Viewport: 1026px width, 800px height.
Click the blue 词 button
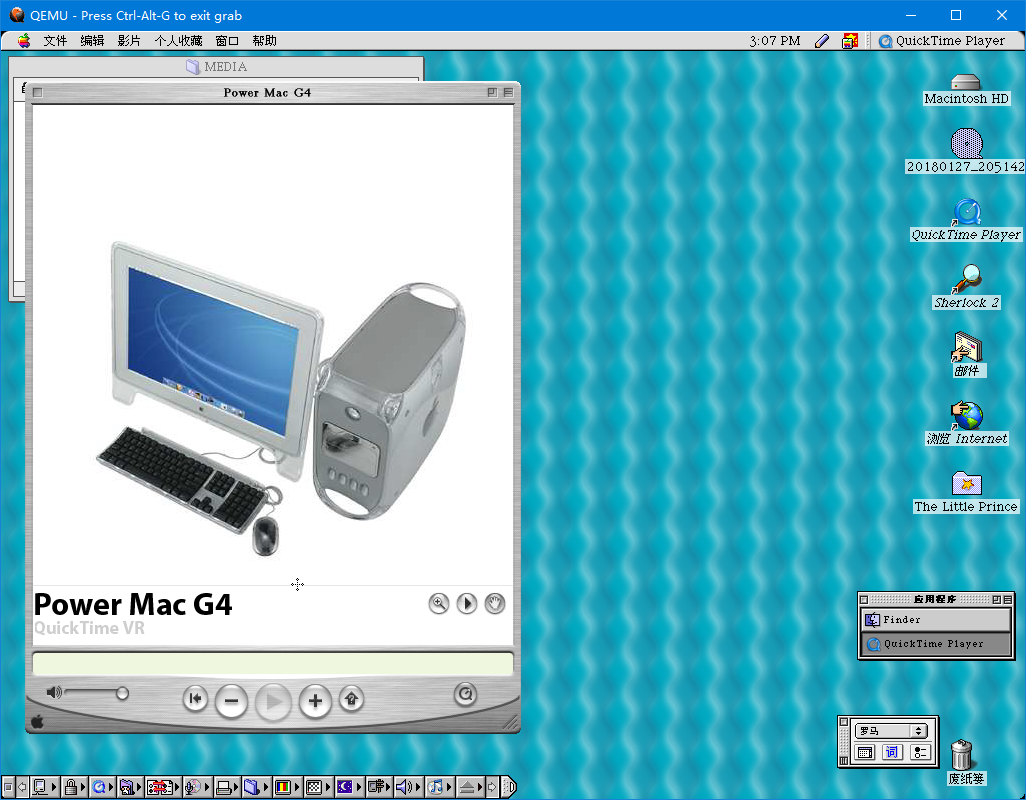(x=891, y=752)
